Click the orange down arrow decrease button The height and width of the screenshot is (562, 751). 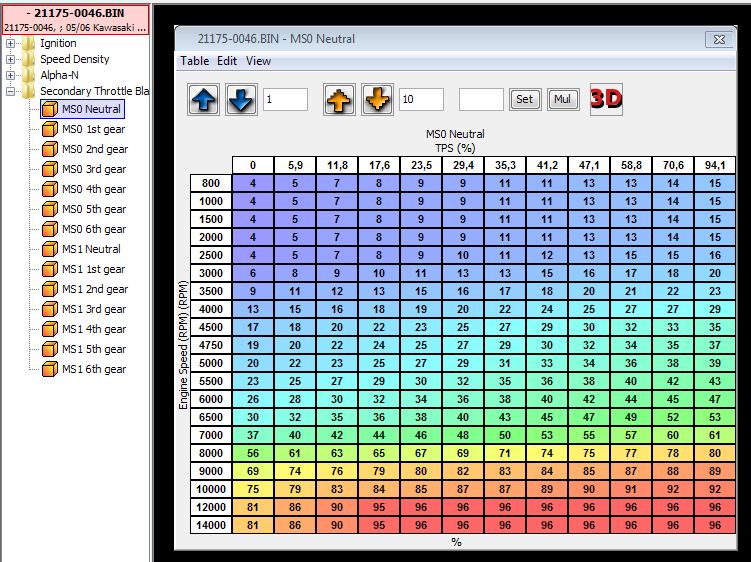377,100
